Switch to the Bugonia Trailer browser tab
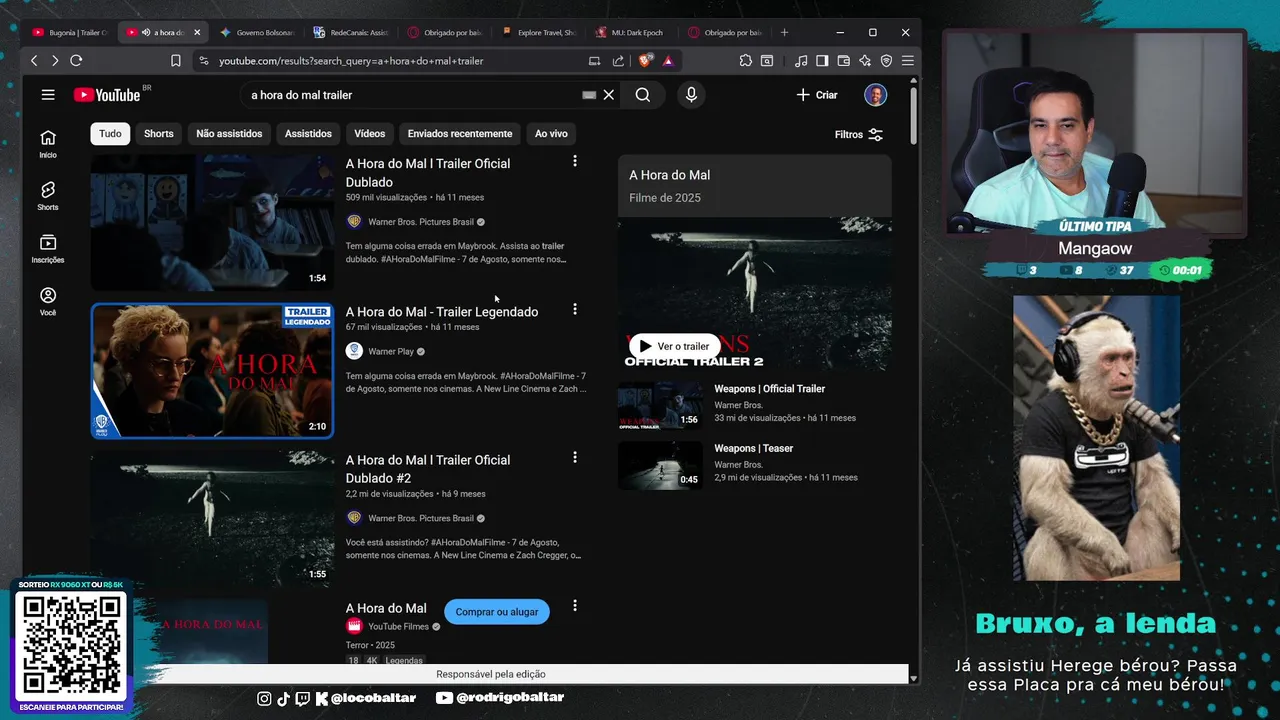Viewport: 1280px width, 720px height. pyautogui.click(x=70, y=32)
